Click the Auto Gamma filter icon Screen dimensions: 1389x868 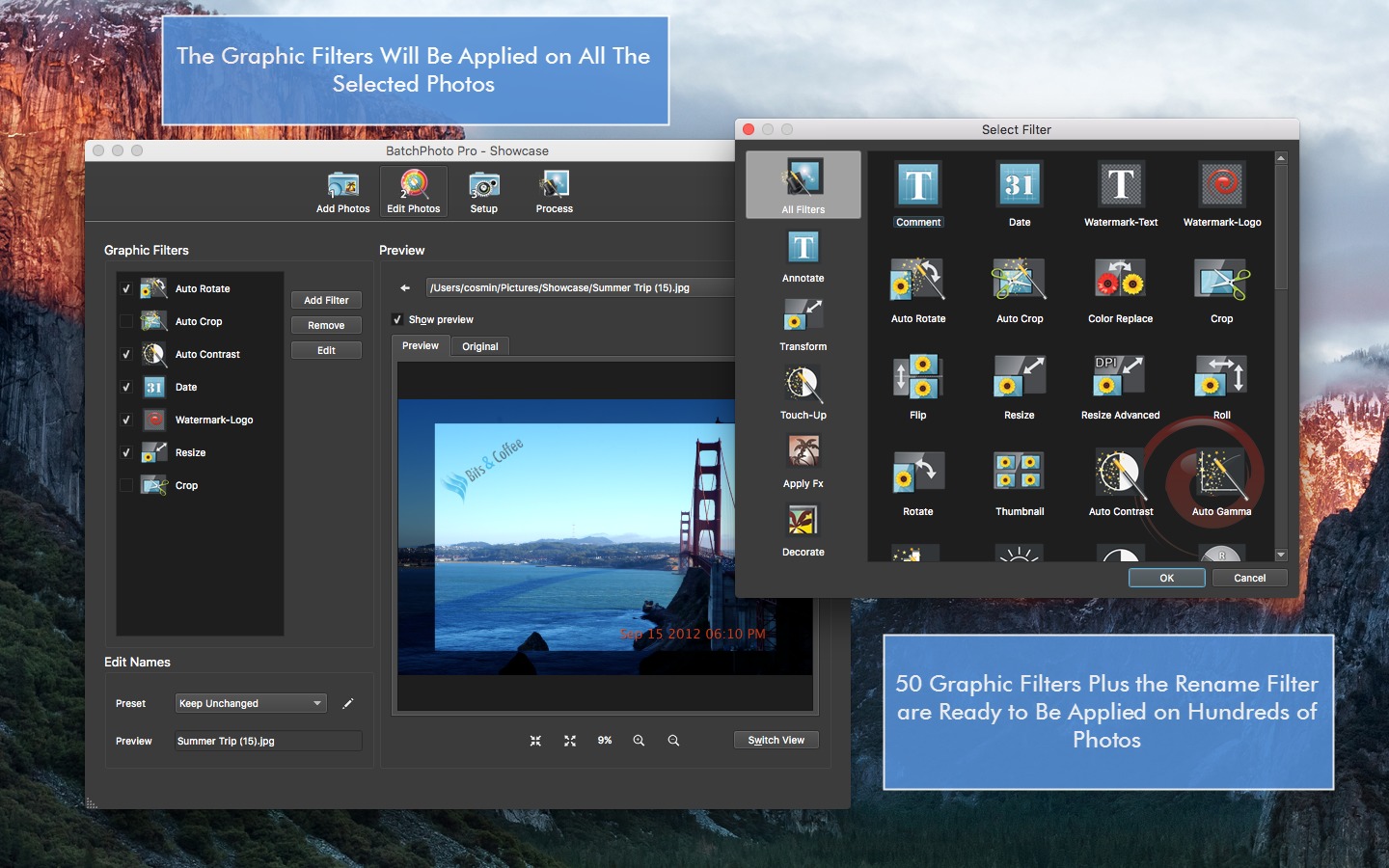pyautogui.click(x=1220, y=474)
